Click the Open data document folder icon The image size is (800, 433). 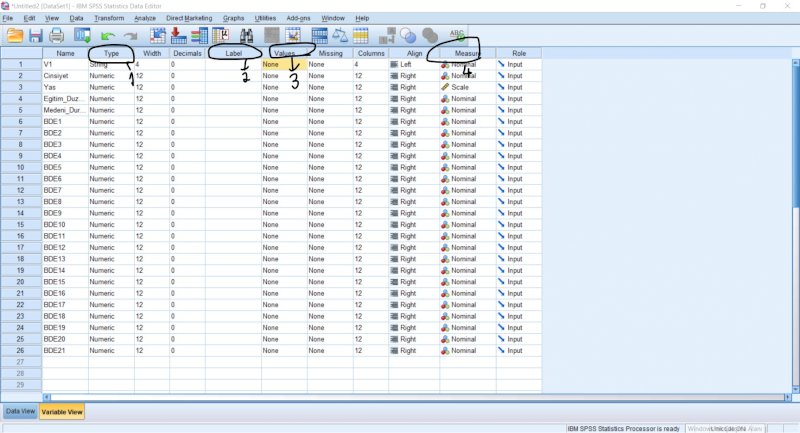click(x=15, y=36)
